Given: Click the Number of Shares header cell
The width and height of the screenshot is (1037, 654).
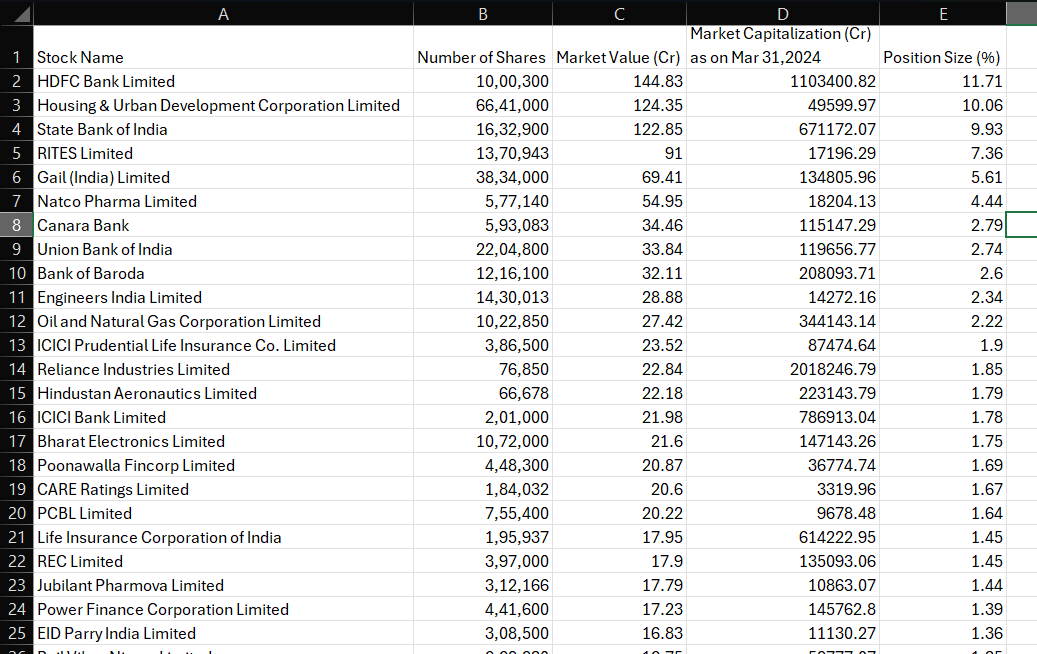Looking at the screenshot, I should tap(482, 57).
